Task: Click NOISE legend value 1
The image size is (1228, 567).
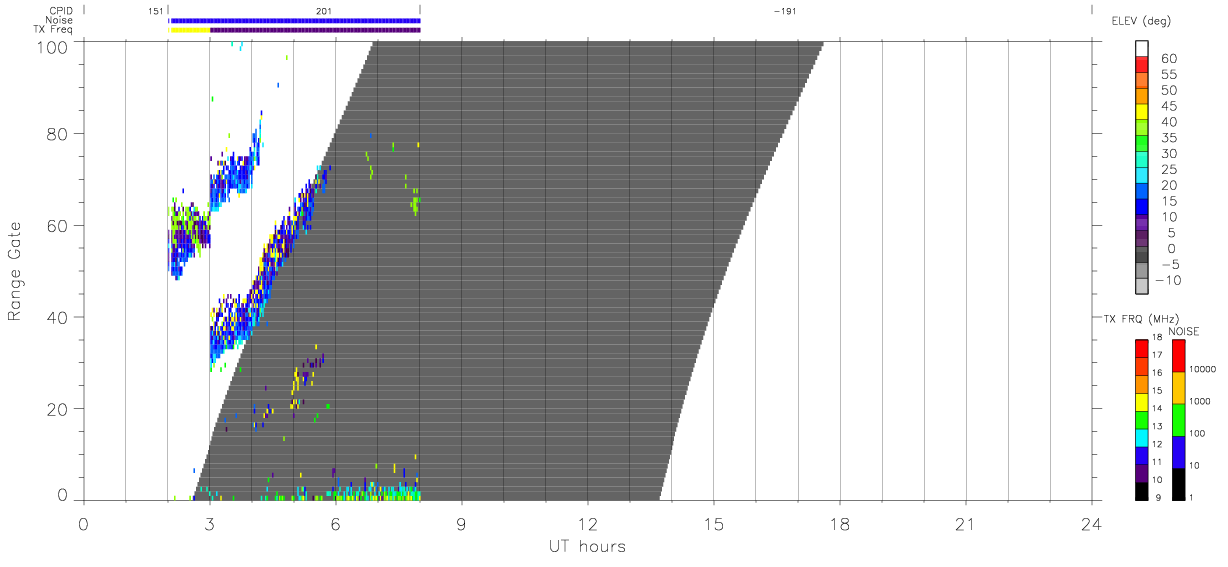Action: tap(1193, 497)
